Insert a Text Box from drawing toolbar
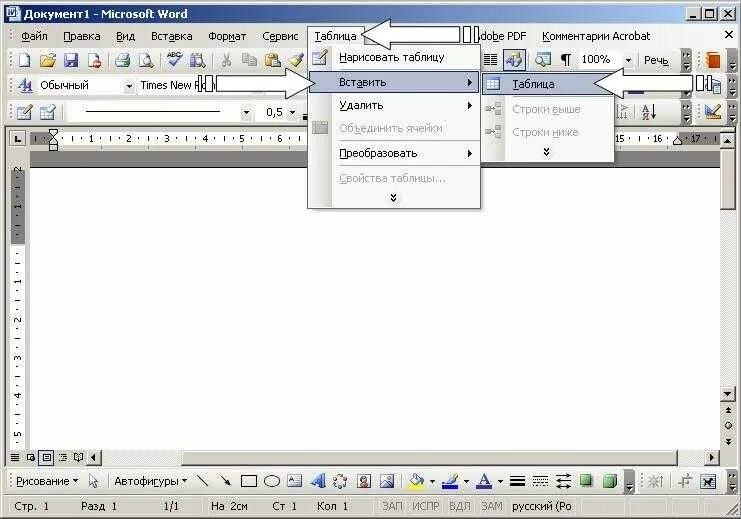This screenshot has width=741, height=519. click(294, 481)
